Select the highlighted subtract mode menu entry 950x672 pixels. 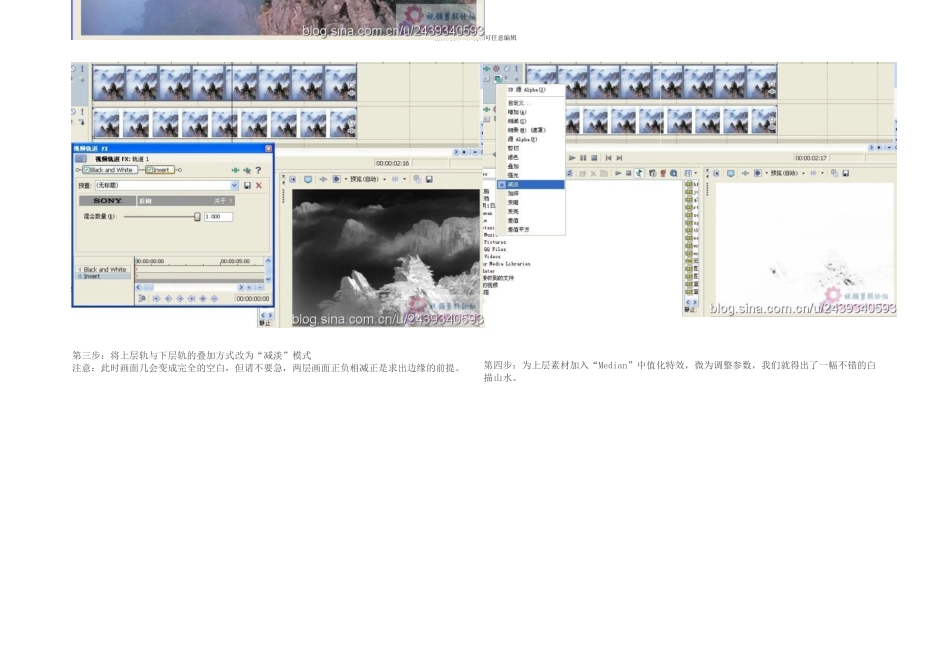pyautogui.click(x=531, y=184)
